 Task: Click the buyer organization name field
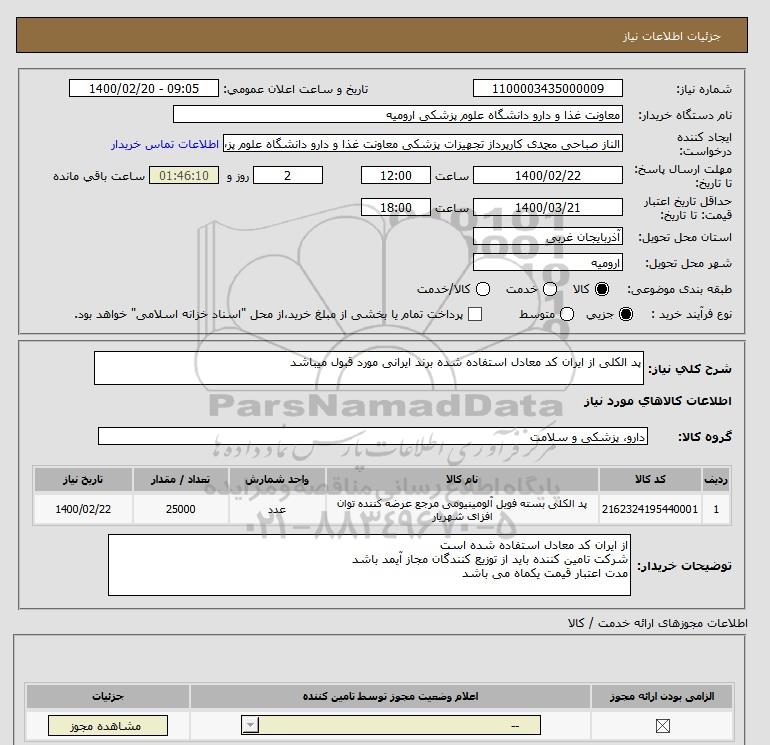(x=398, y=114)
